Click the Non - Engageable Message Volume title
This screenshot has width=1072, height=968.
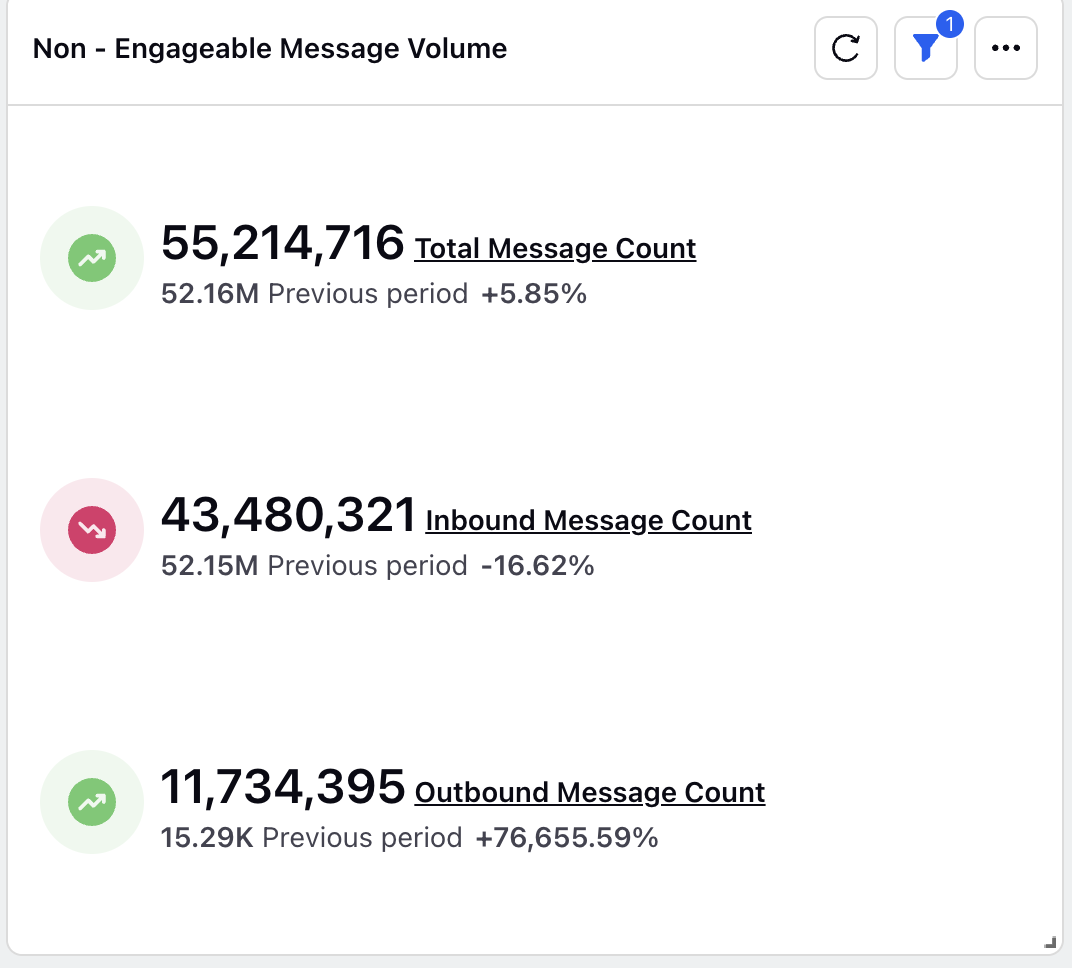click(x=270, y=48)
